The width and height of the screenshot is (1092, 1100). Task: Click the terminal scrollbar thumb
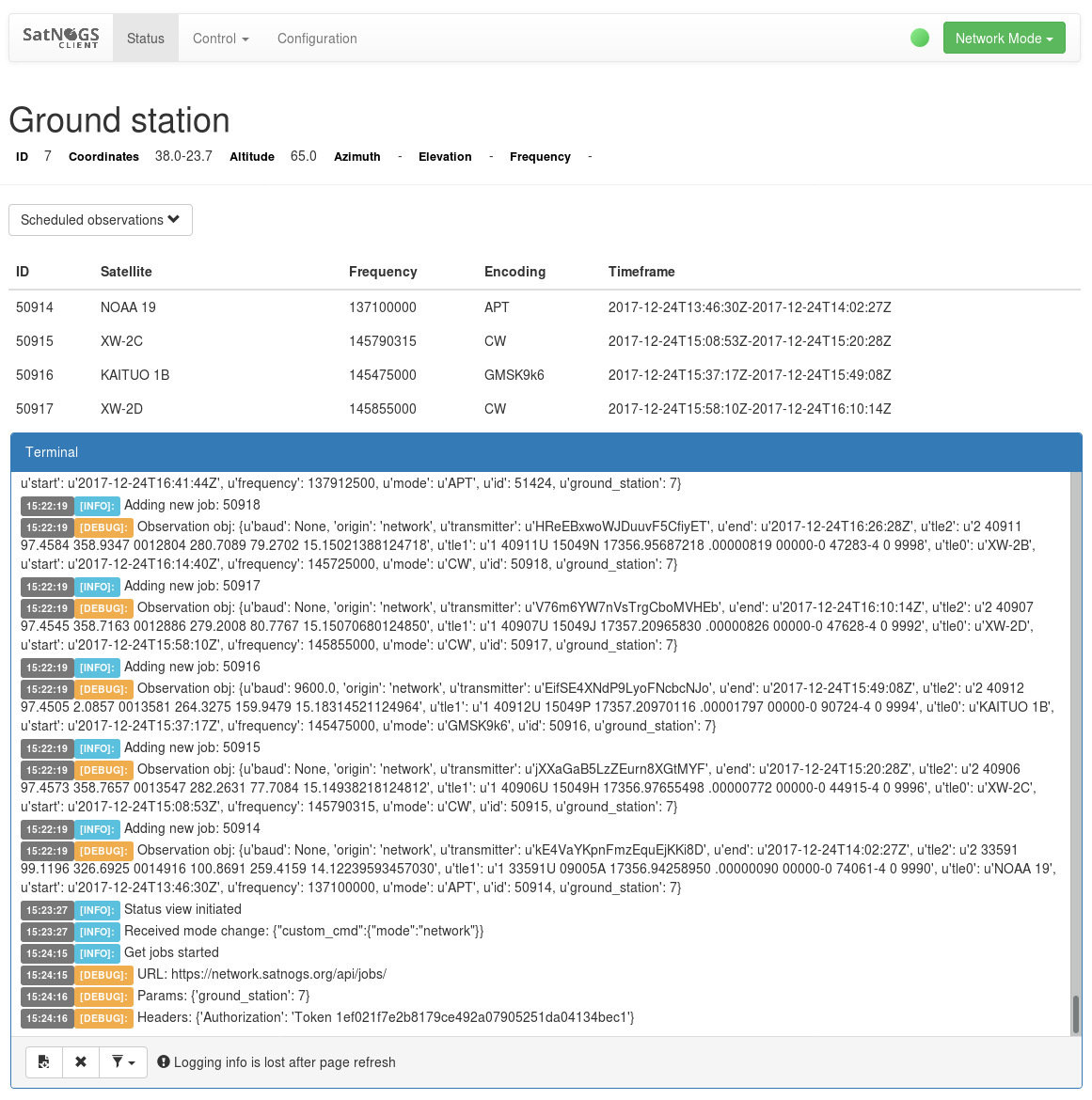pyautogui.click(x=1075, y=1014)
